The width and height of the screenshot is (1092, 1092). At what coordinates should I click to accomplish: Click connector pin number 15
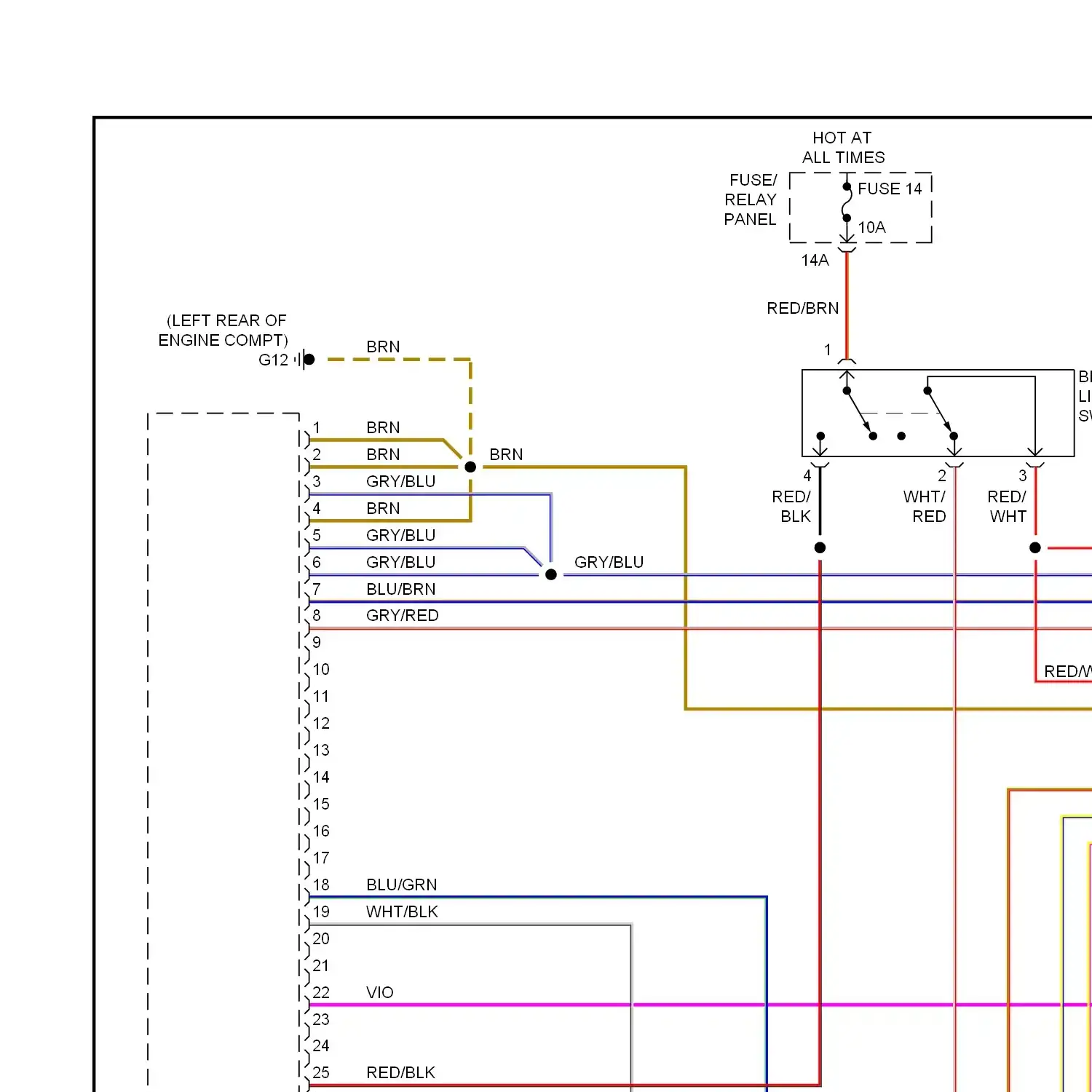tap(321, 804)
